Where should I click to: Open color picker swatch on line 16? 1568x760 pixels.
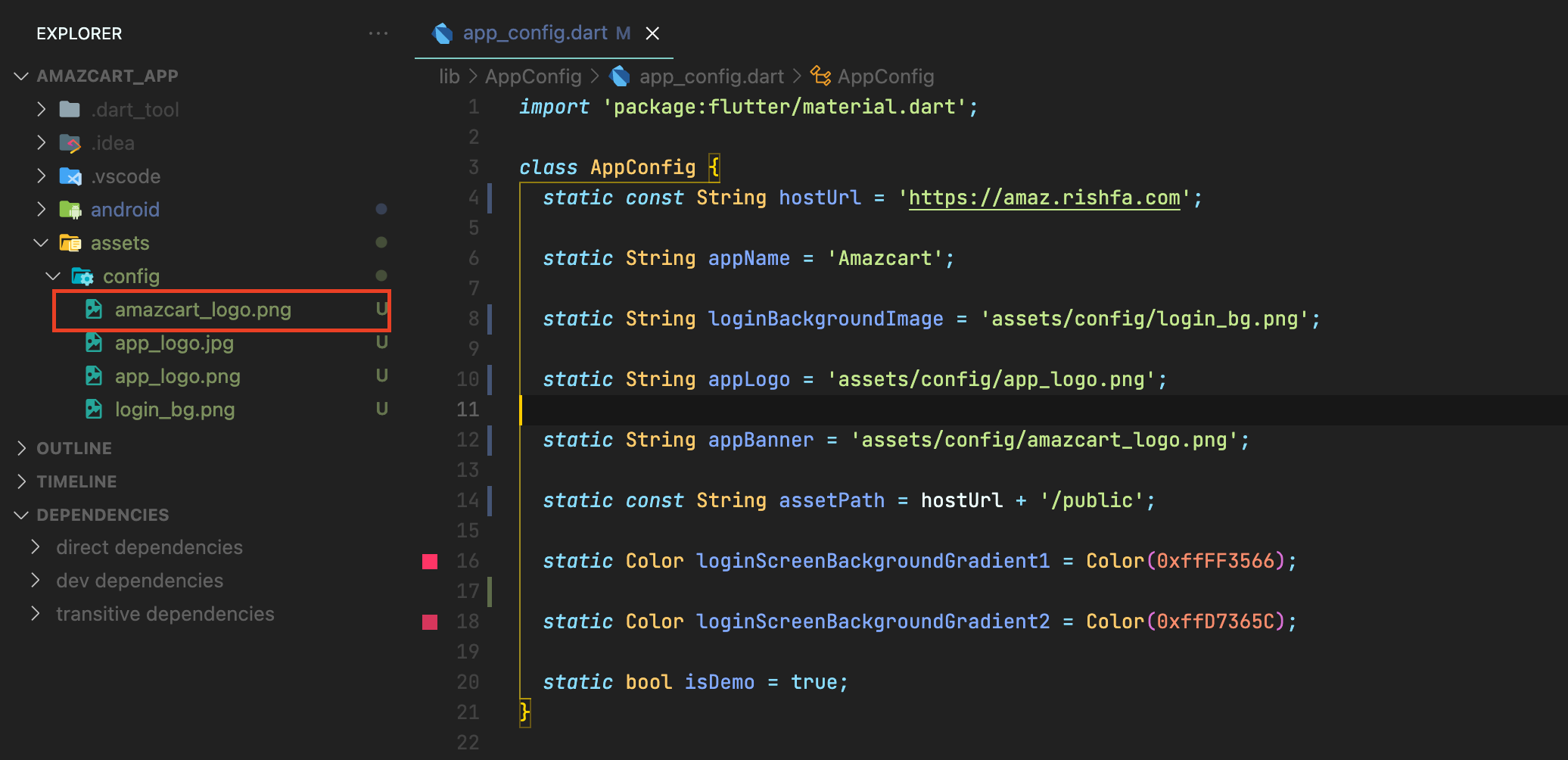tap(430, 561)
